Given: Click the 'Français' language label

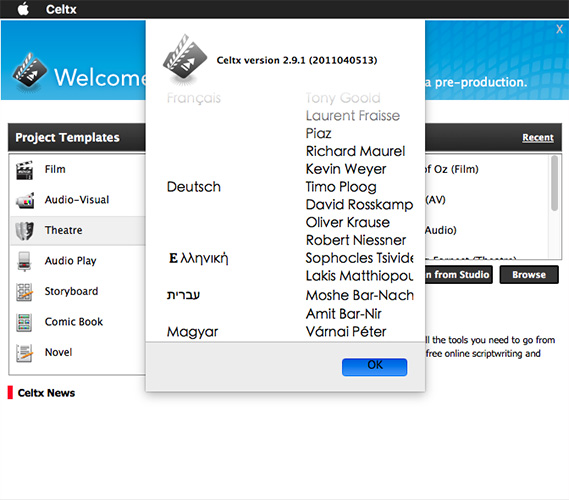Looking at the screenshot, I should 194,98.
